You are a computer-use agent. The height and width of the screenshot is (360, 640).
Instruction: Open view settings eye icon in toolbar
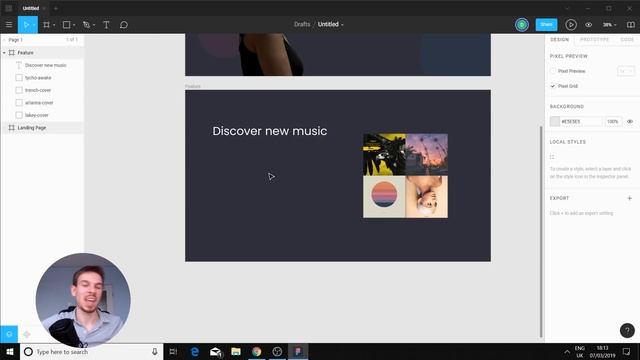coord(589,25)
